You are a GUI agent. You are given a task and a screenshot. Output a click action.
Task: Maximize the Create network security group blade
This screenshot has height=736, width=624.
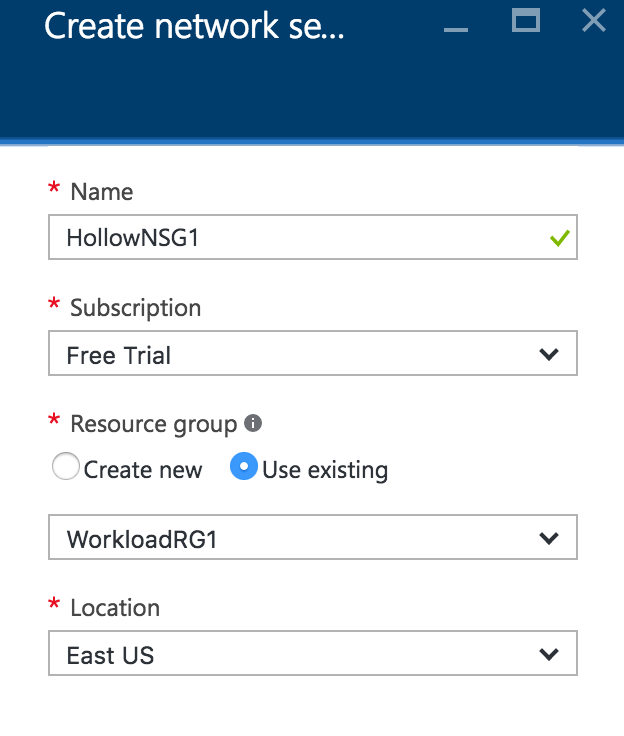pos(526,20)
